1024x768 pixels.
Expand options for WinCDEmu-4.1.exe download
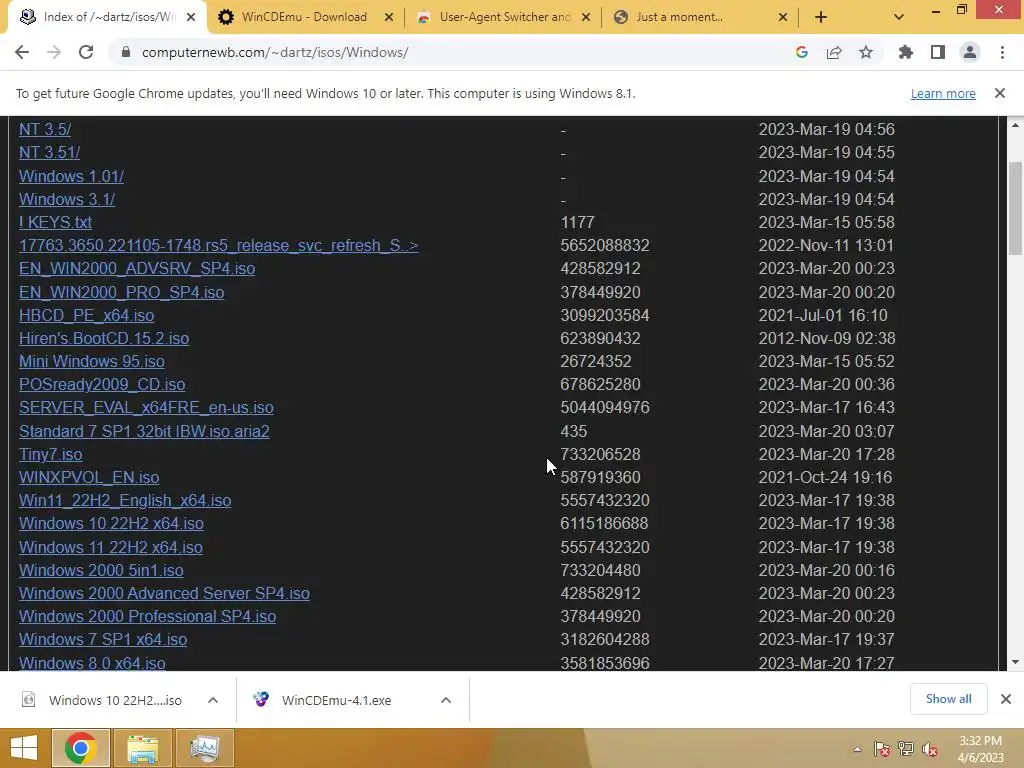(x=446, y=700)
